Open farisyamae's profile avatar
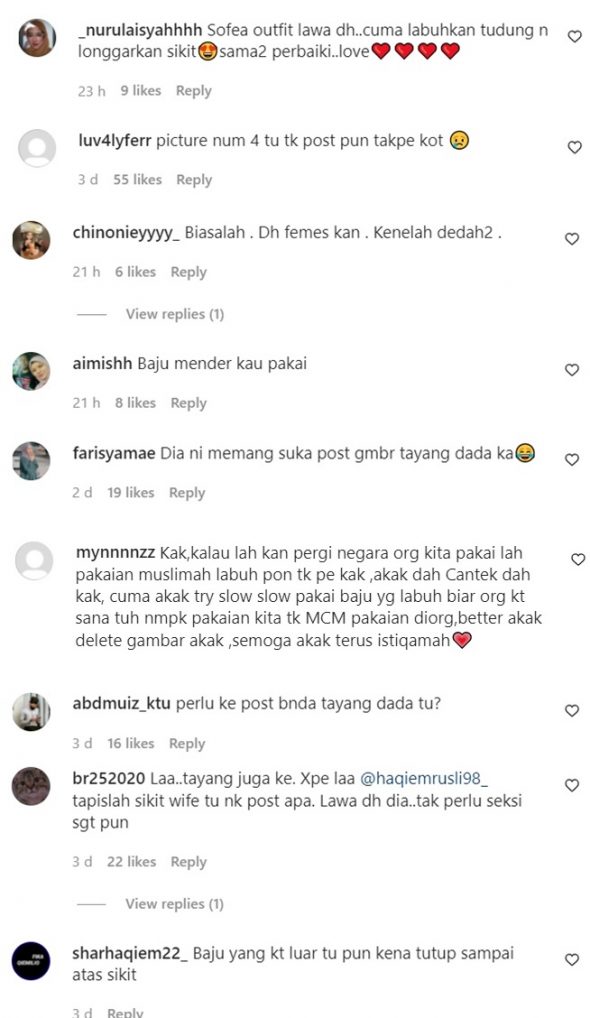This screenshot has height=1018, width=590. [31, 461]
